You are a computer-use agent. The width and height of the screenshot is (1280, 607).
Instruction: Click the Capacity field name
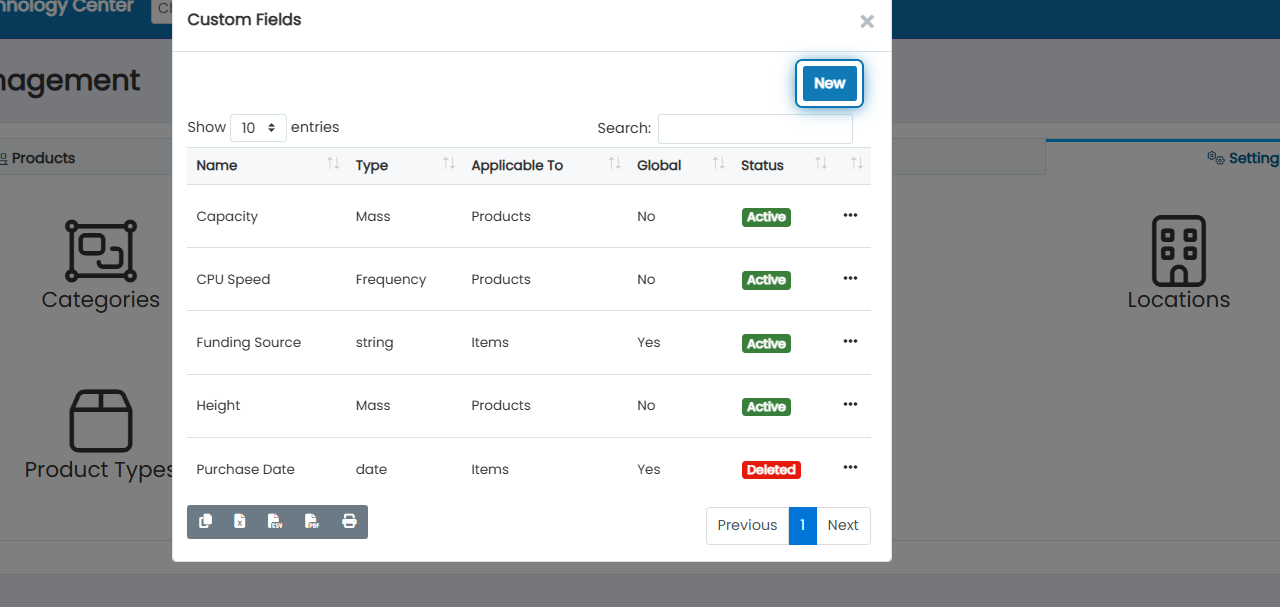click(227, 216)
